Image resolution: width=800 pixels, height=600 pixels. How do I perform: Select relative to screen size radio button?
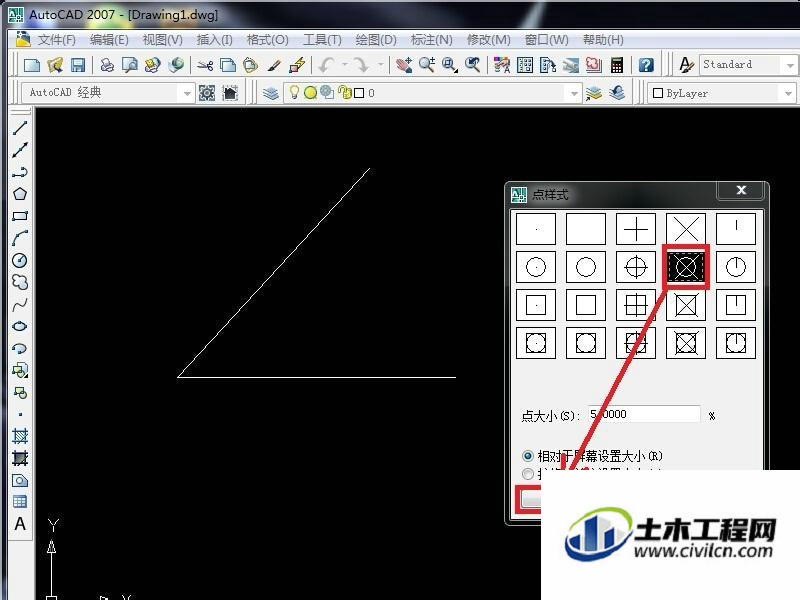pyautogui.click(x=528, y=456)
